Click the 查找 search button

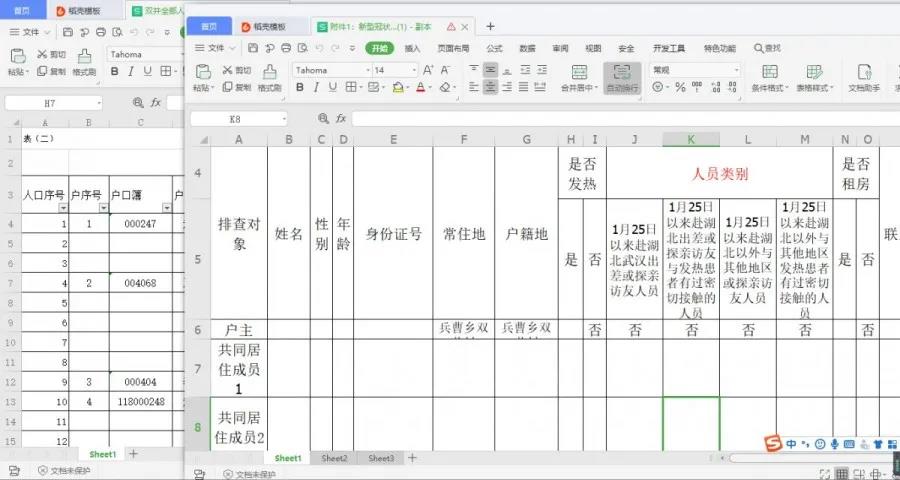[x=767, y=48]
